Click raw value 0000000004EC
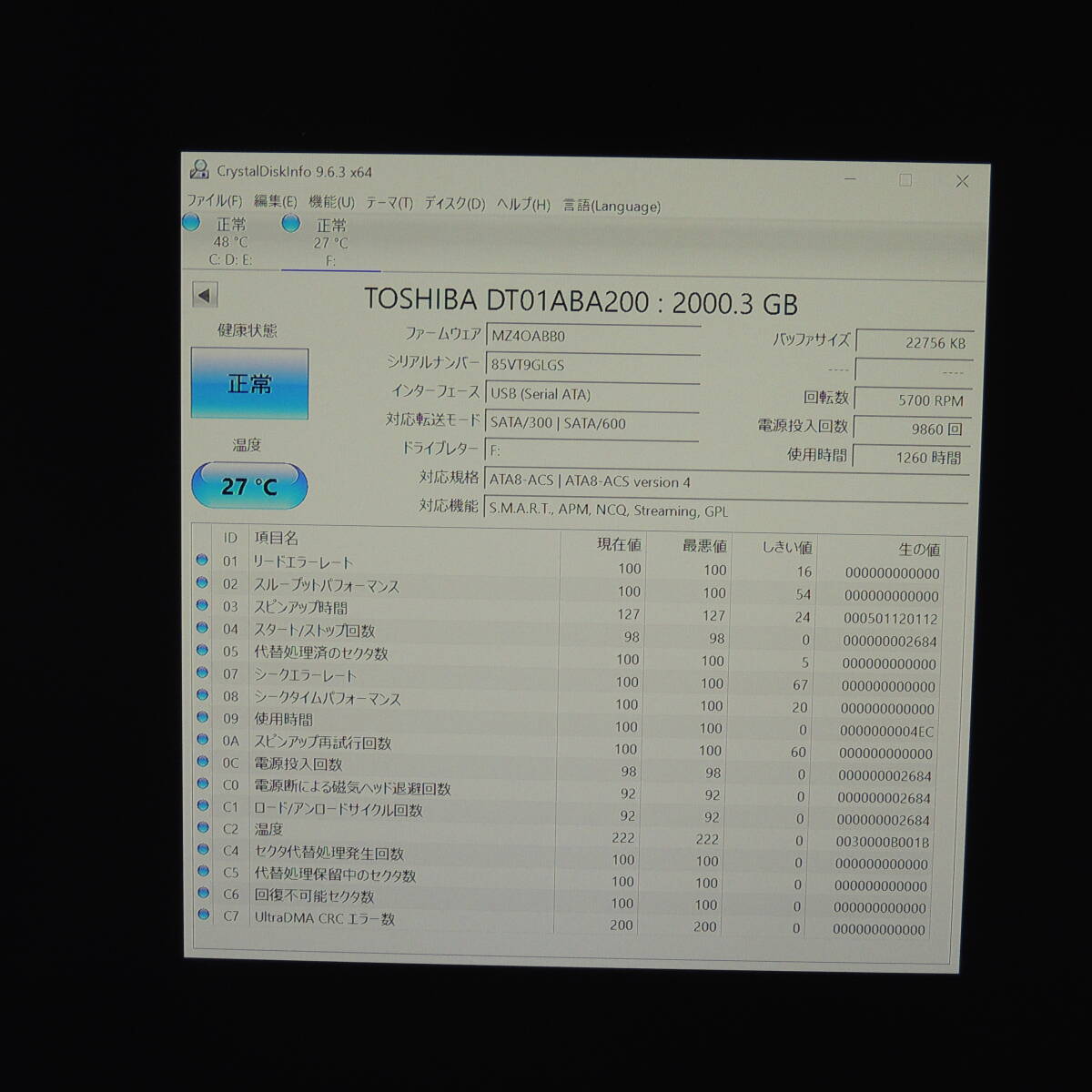 pos(886,731)
